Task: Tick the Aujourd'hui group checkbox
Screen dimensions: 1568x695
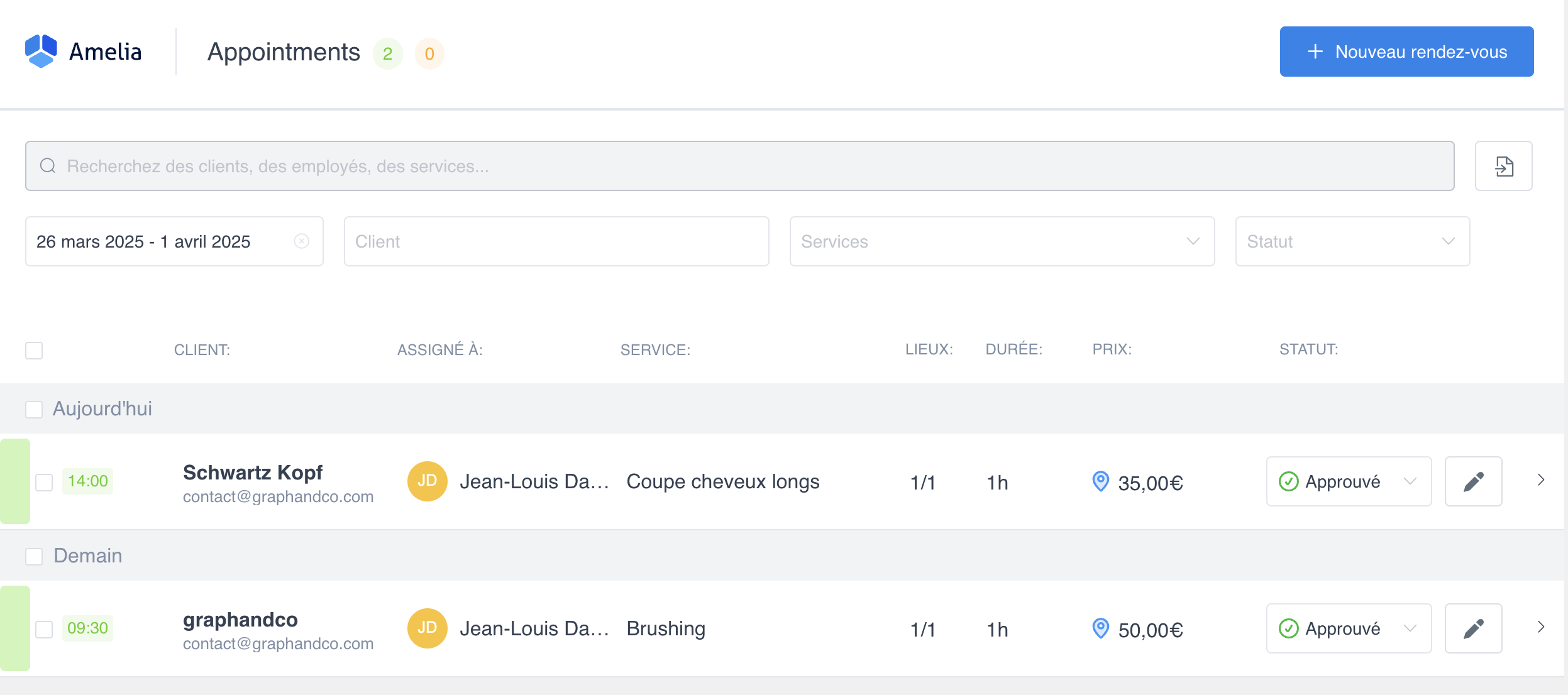Action: click(x=34, y=410)
